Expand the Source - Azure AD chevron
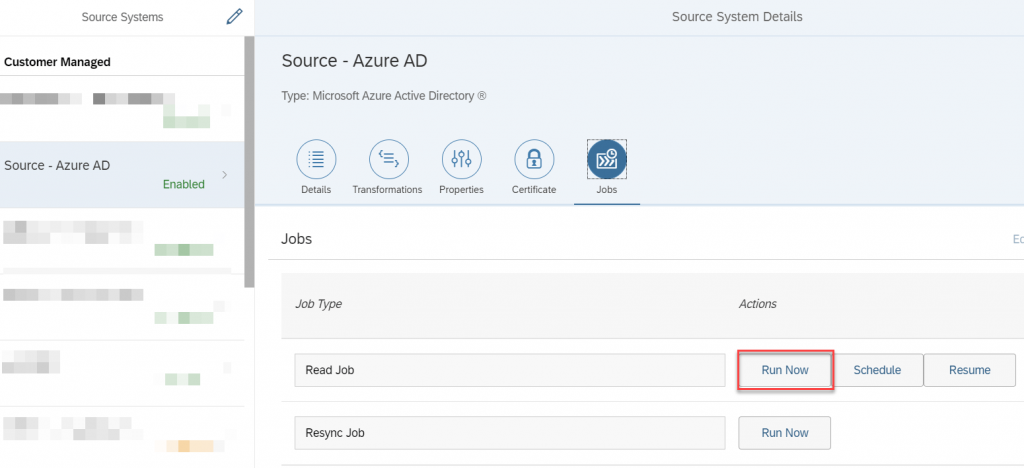This screenshot has height=468, width=1024. (x=225, y=175)
